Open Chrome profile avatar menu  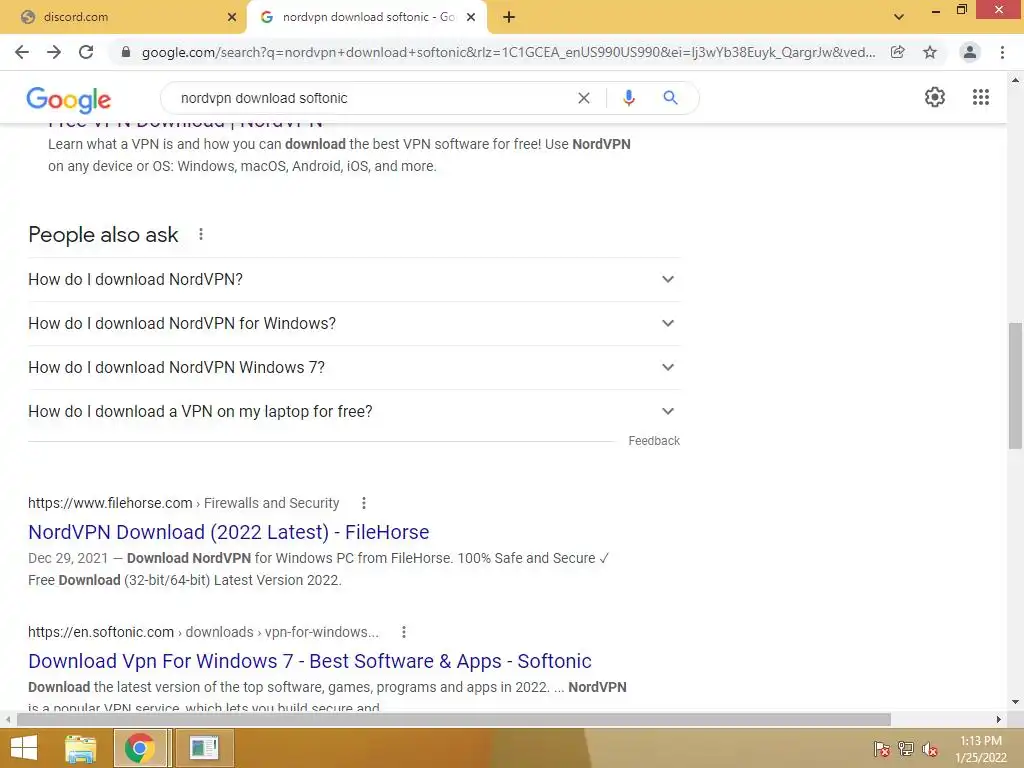click(970, 52)
